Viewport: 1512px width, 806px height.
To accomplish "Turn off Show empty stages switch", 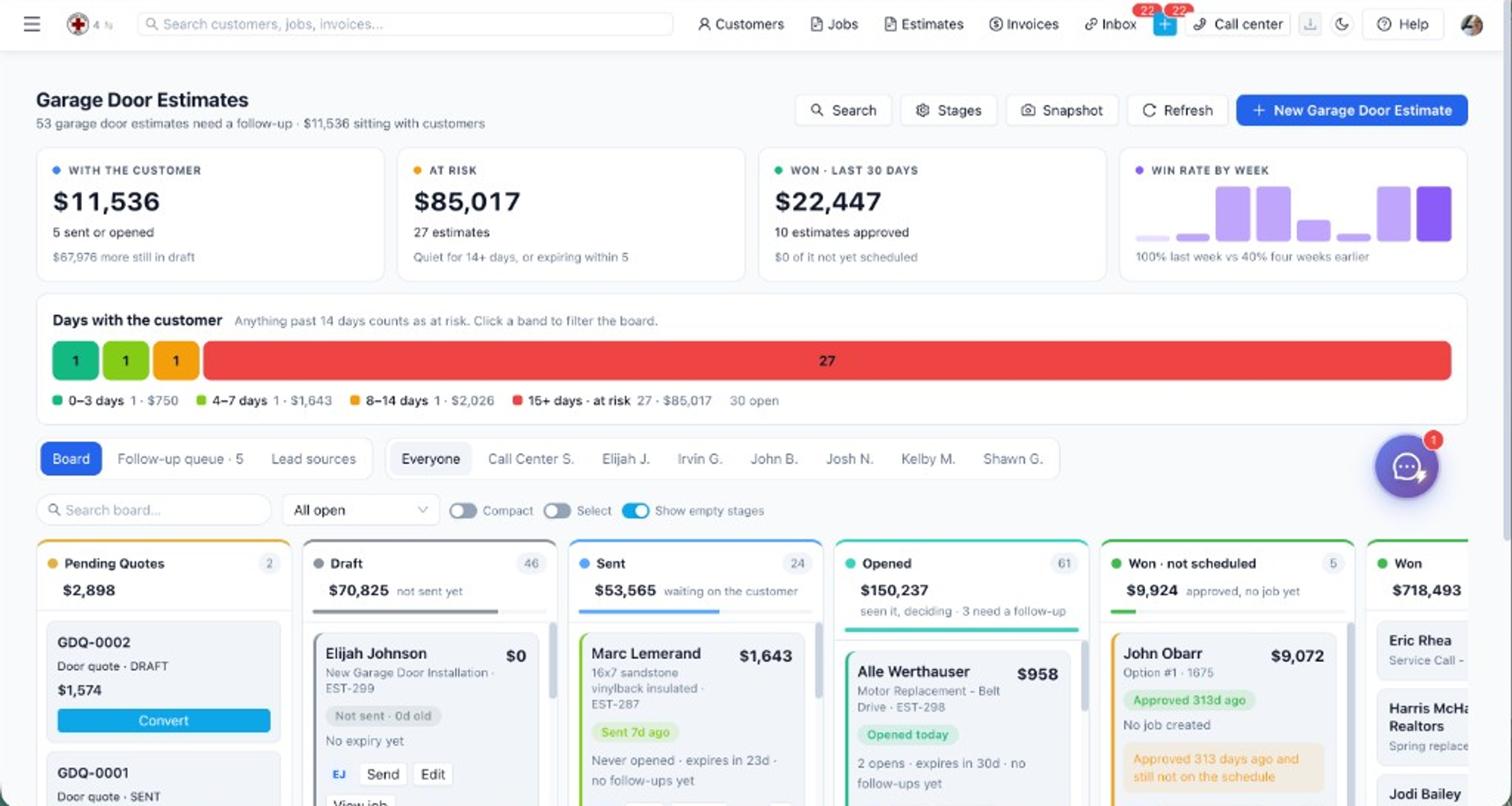I will tap(636, 511).
